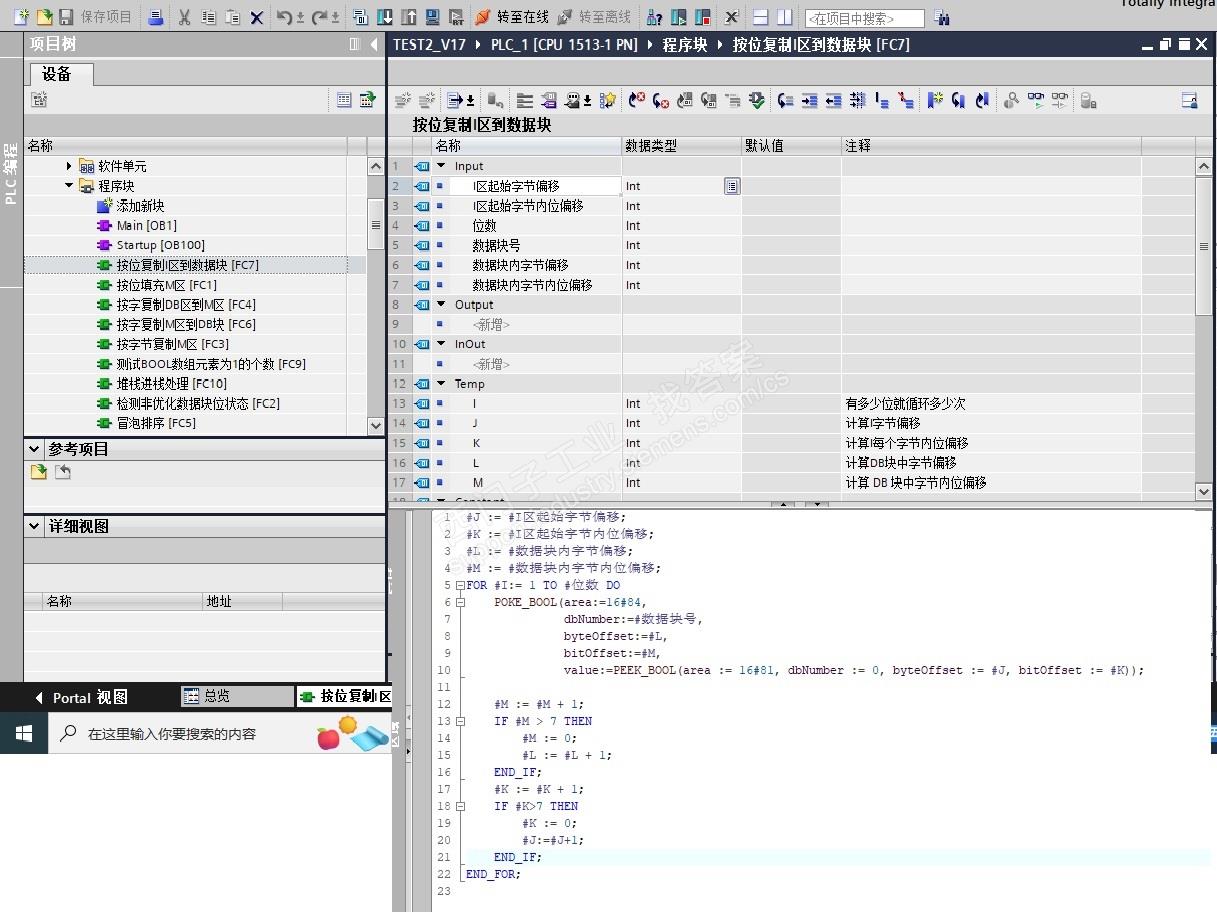Switch to the 总览 overview tab

(x=216, y=697)
